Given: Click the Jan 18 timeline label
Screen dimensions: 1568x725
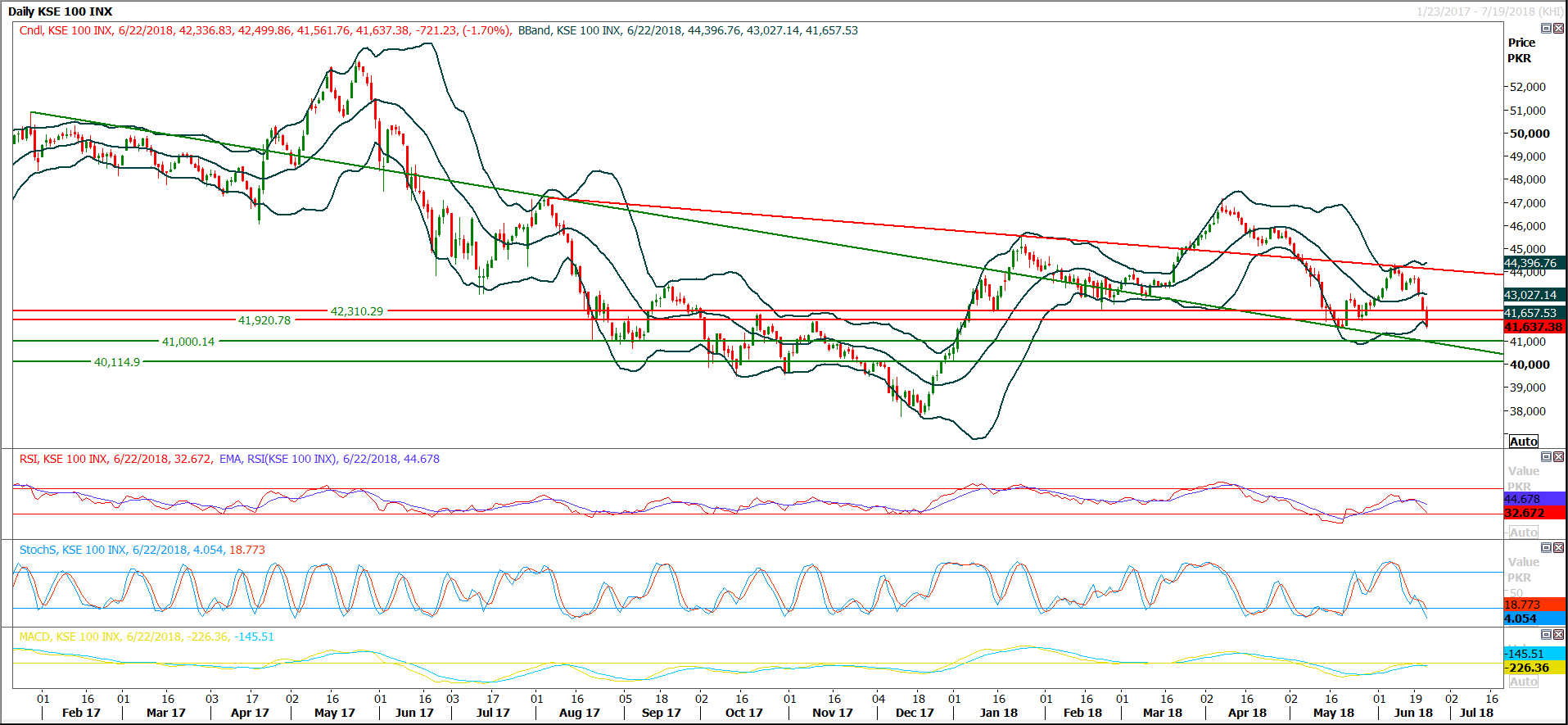Looking at the screenshot, I should coord(998,713).
